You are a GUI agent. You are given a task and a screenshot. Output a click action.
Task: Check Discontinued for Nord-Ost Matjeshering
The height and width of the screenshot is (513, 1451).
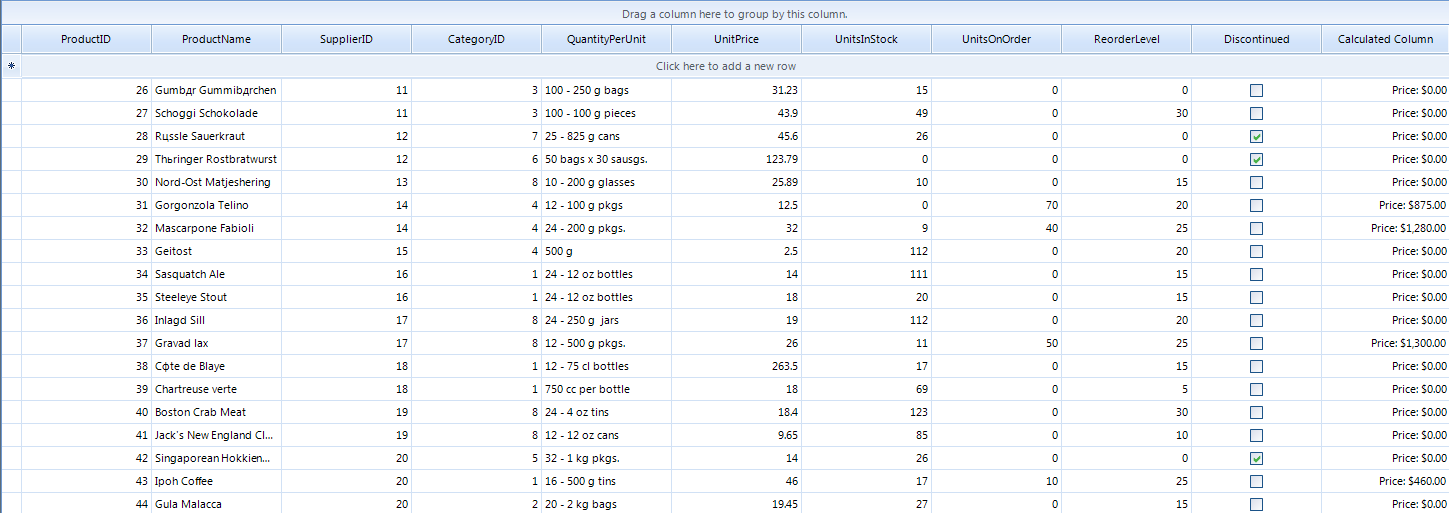pos(1256,182)
